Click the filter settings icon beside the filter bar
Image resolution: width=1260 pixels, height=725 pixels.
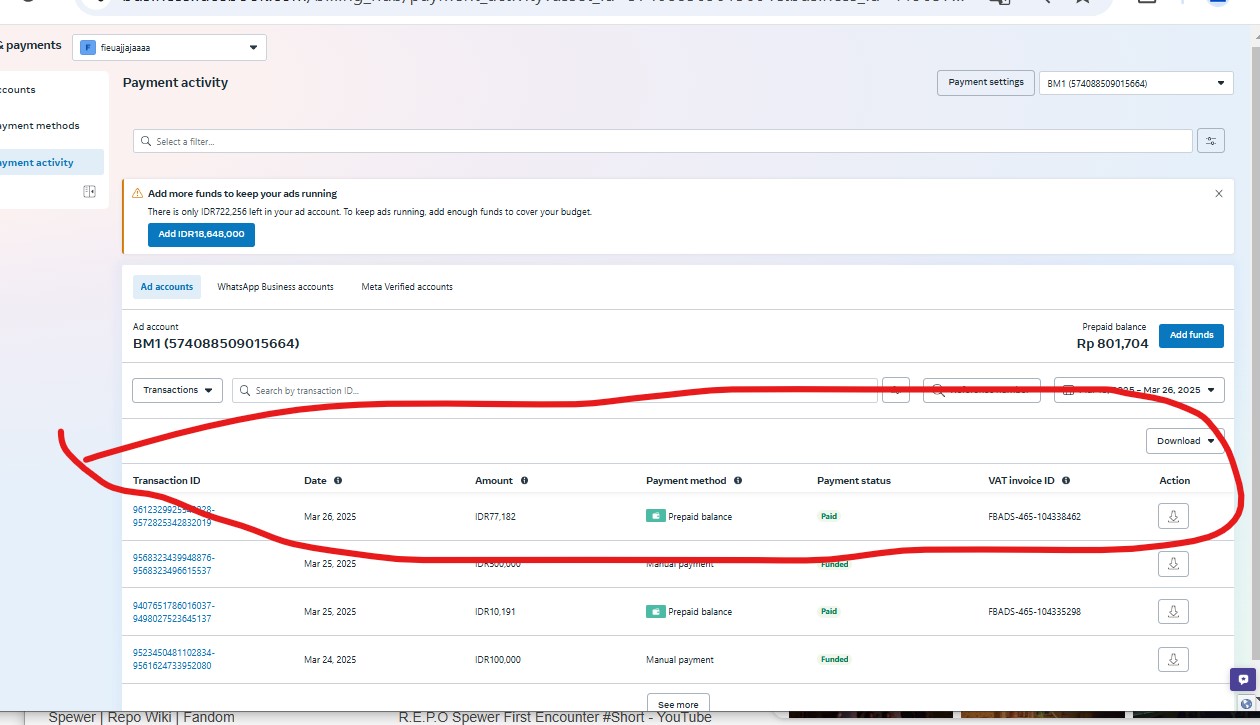(x=1210, y=141)
